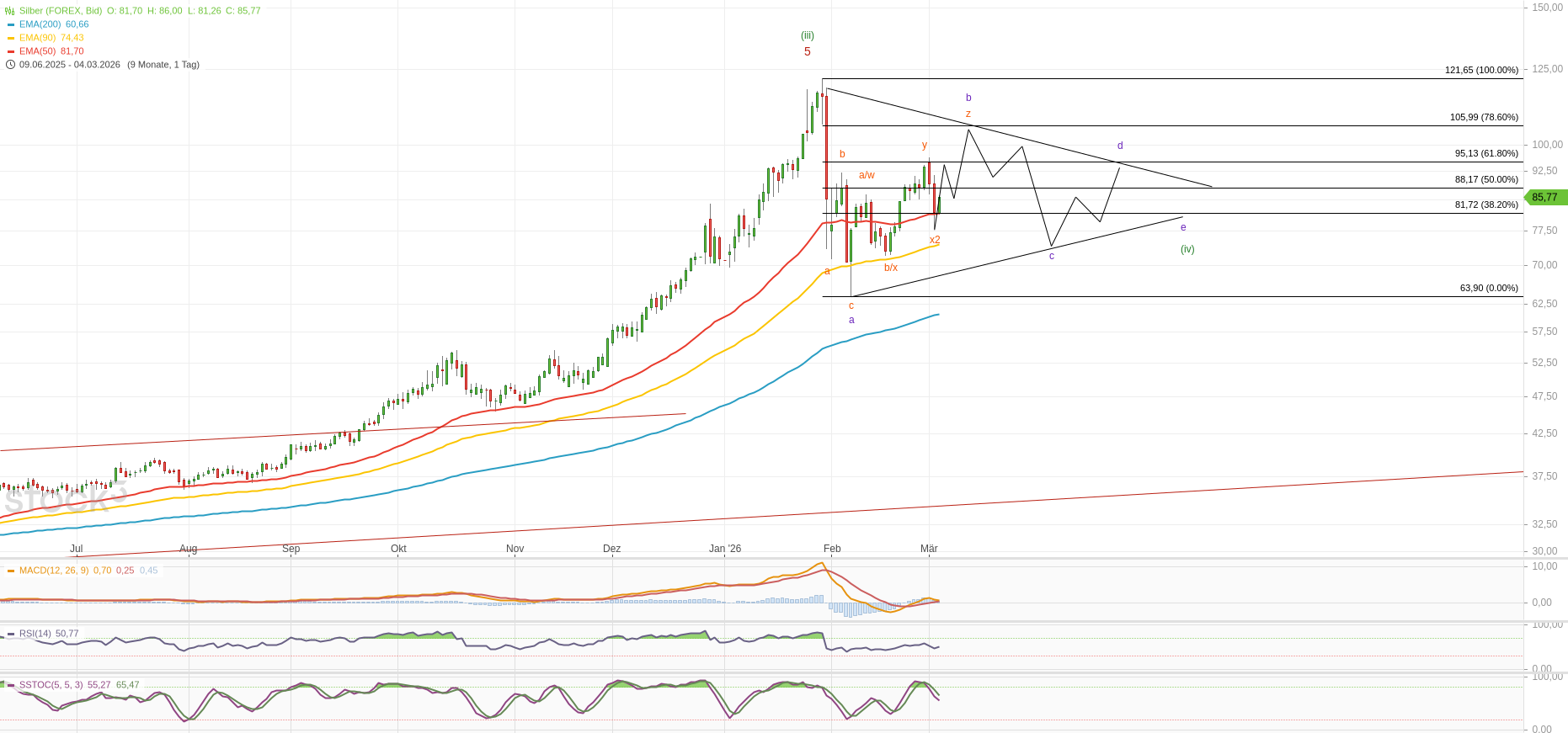Screen dimensions: 1568x733
Task: Open the RSI(14) indicator label
Action: pos(35,634)
